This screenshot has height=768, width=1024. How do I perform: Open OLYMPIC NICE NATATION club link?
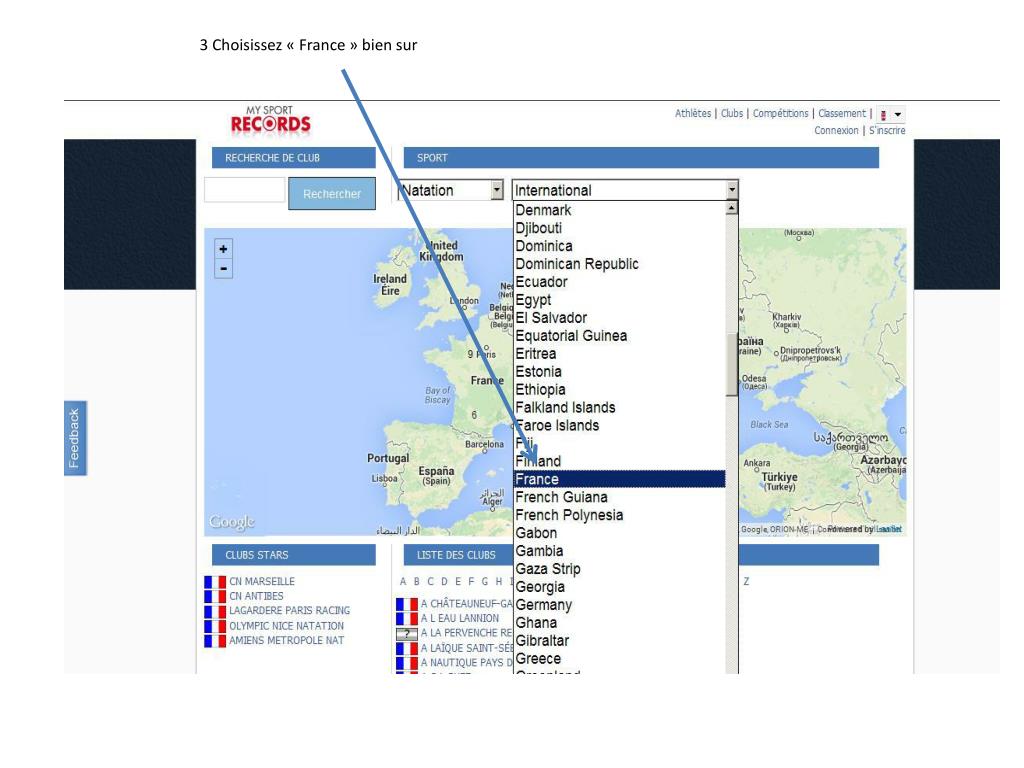click(x=286, y=626)
